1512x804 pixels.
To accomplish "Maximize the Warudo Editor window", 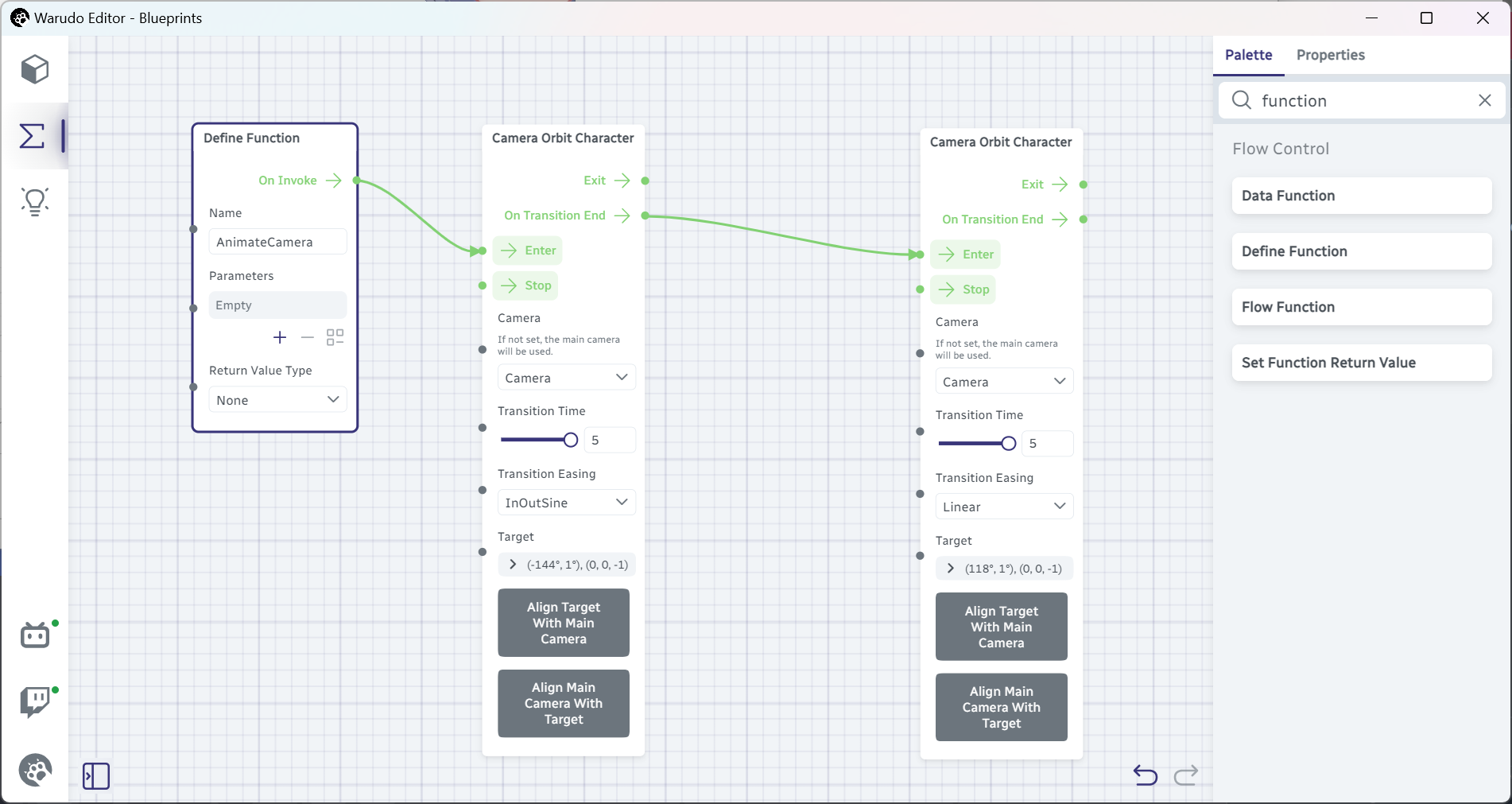I will pos(1426,17).
